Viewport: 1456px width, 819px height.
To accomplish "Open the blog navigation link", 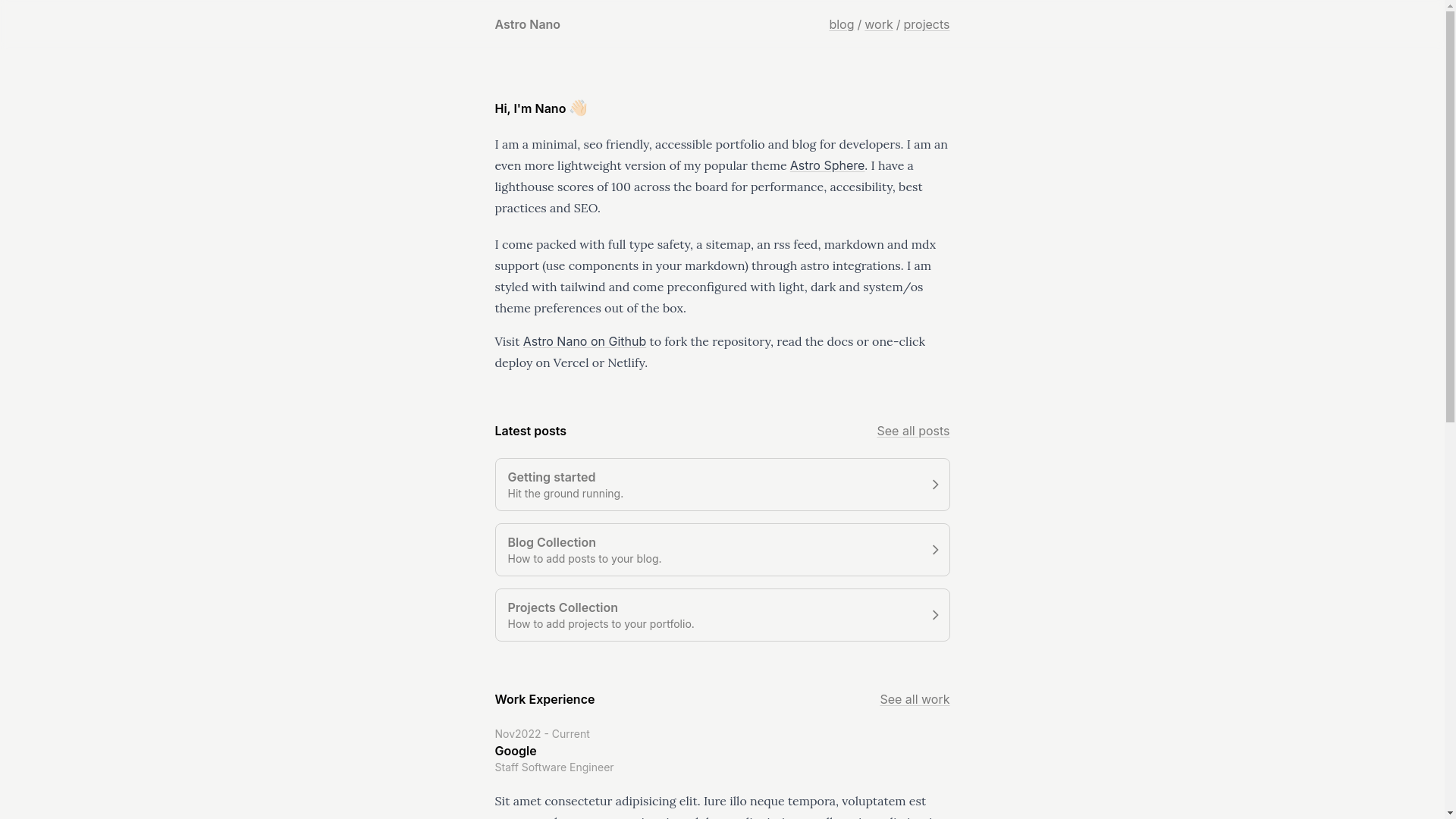I will (x=841, y=24).
